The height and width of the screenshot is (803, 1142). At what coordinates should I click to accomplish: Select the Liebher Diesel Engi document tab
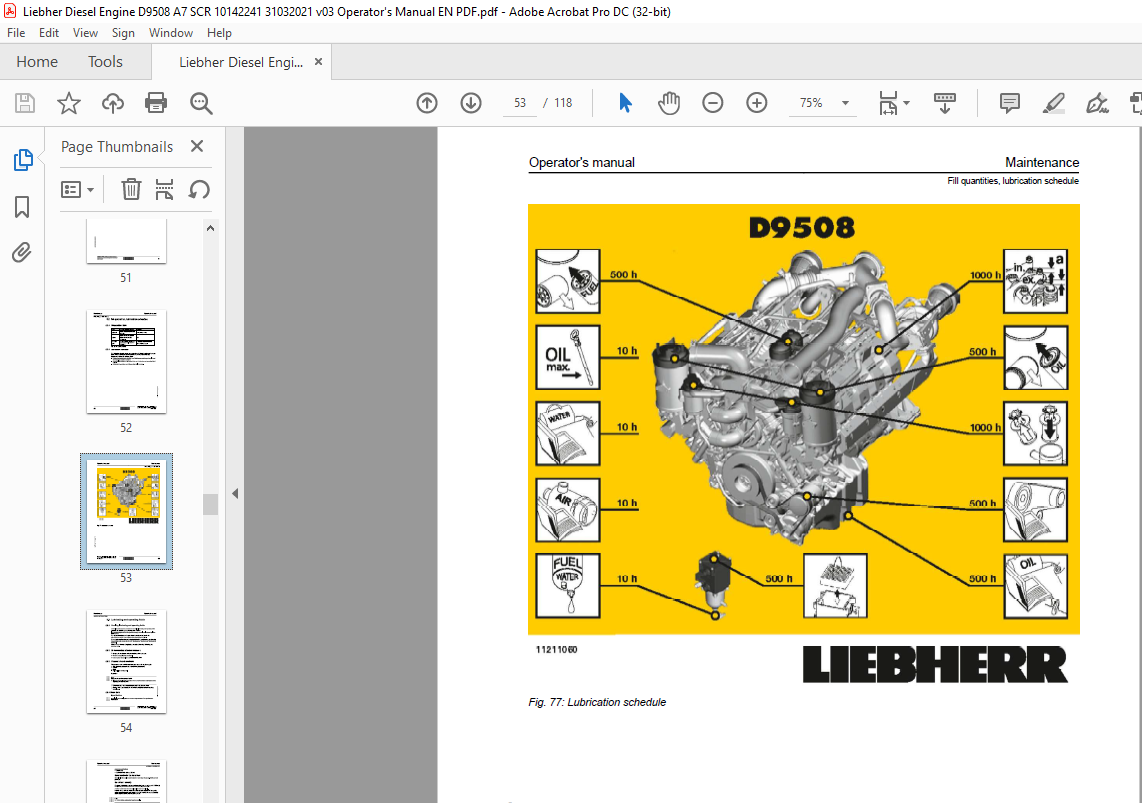pos(241,62)
